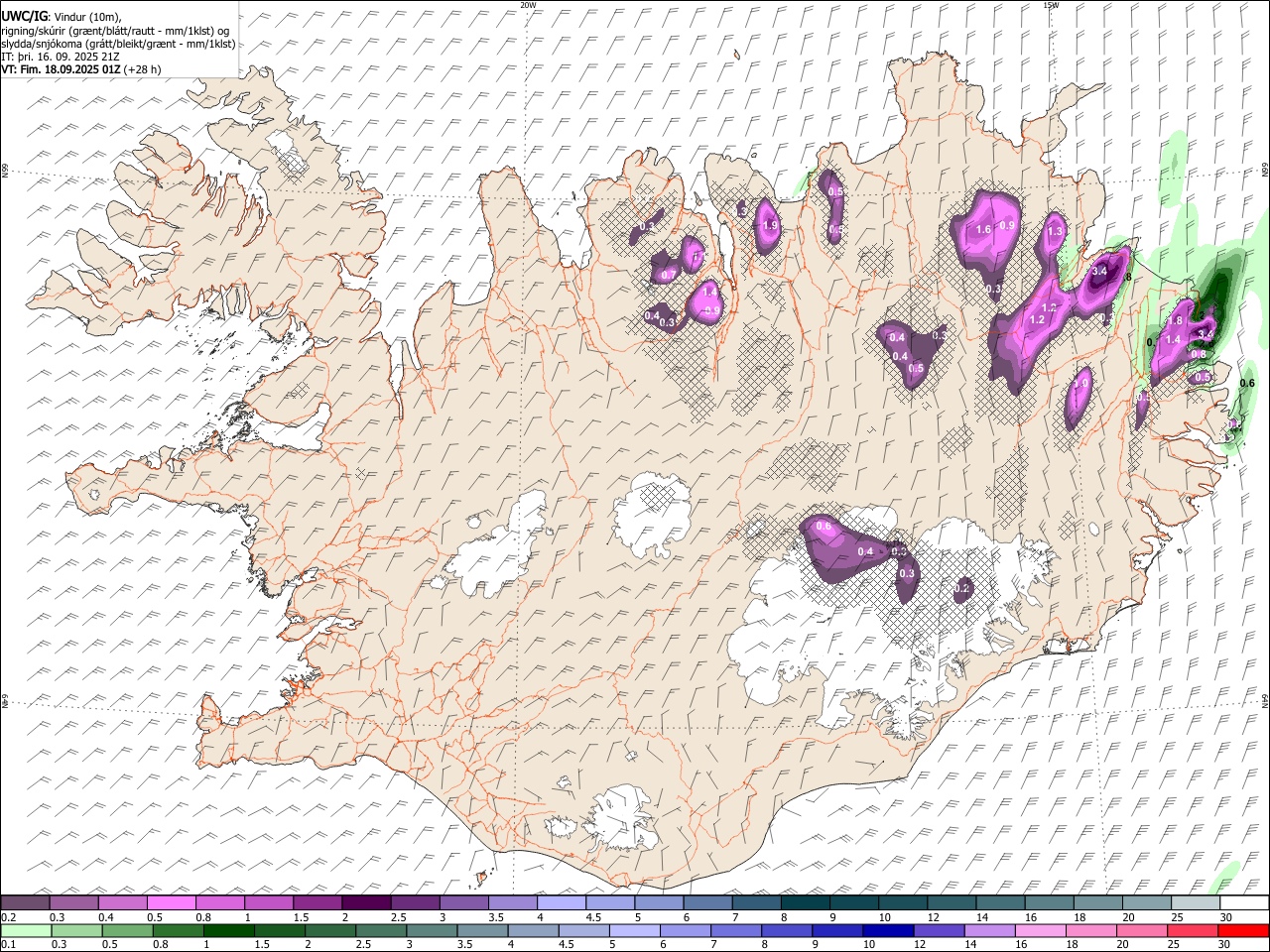
Task: Click the 'UWC/IG' title text
Action: (24, 16)
